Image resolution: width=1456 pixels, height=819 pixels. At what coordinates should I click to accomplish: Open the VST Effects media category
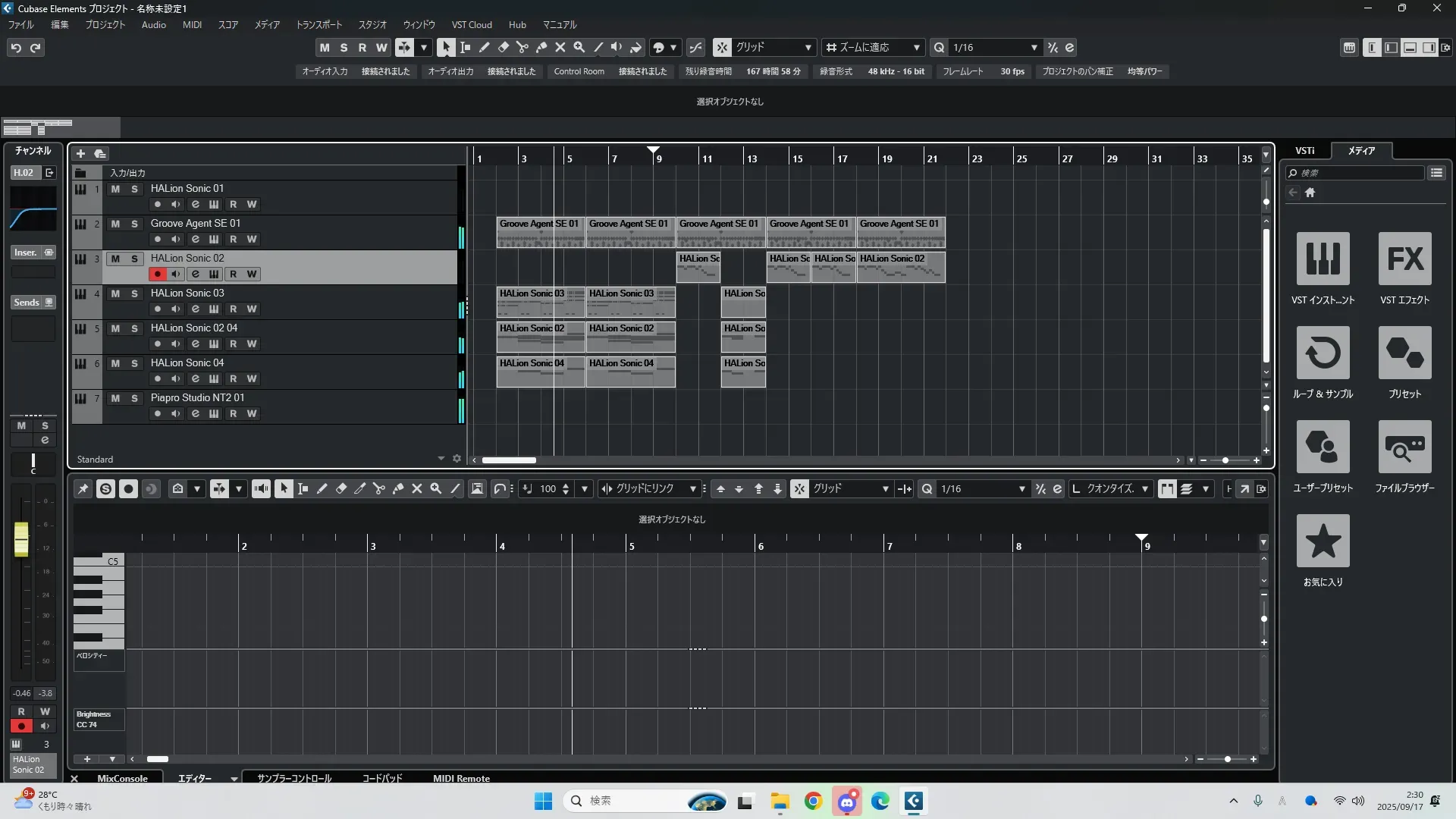(1404, 259)
